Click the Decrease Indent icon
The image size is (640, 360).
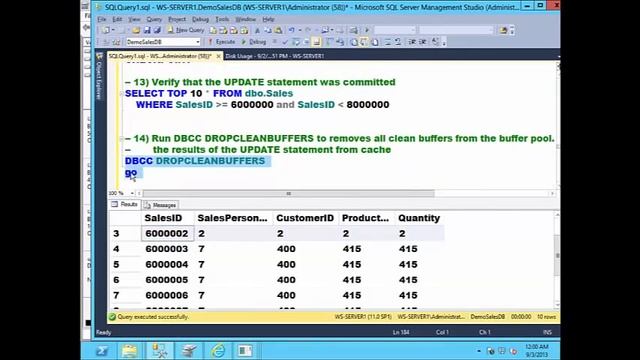[x=412, y=42]
